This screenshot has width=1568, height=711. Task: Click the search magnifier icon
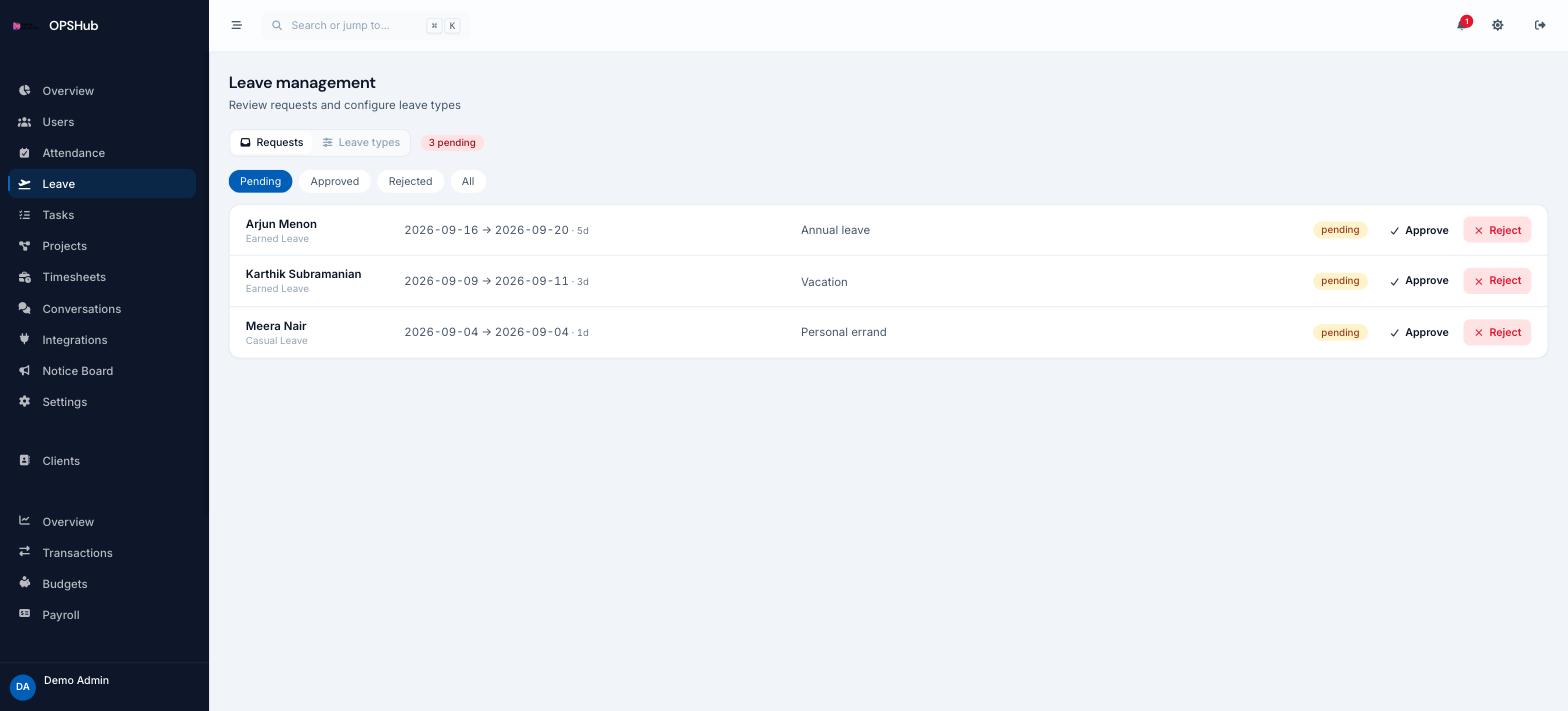[x=277, y=25]
